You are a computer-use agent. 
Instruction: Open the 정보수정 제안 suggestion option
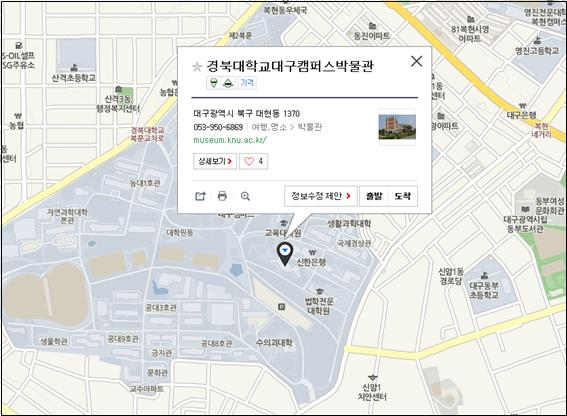coord(321,196)
